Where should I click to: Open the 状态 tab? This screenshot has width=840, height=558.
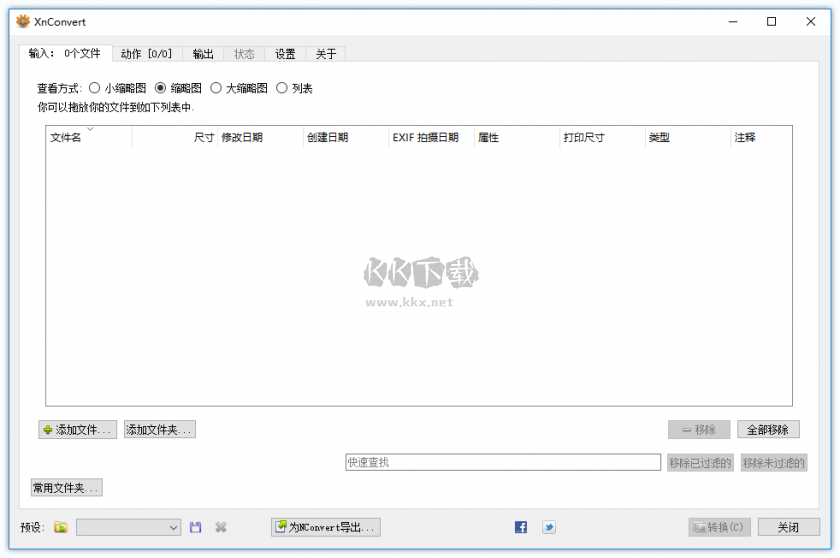click(244, 54)
